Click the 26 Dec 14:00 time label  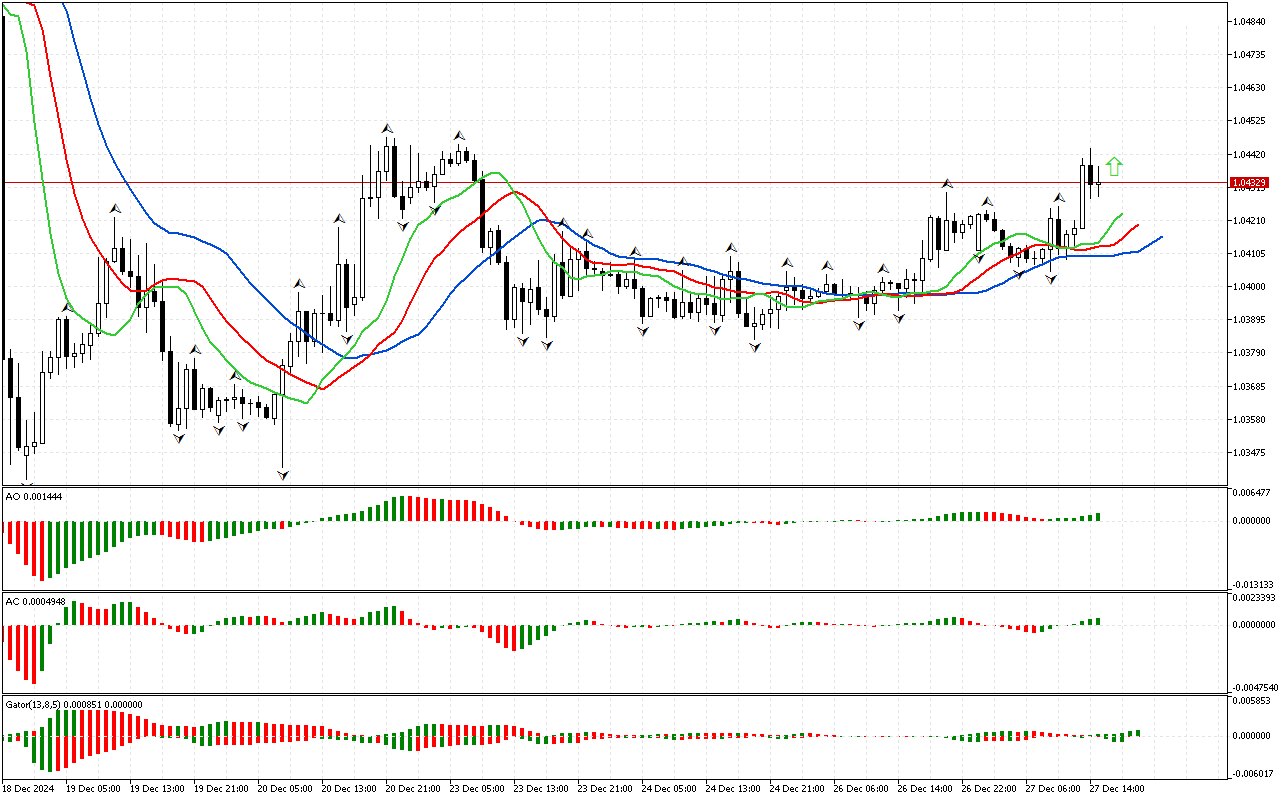(925, 789)
